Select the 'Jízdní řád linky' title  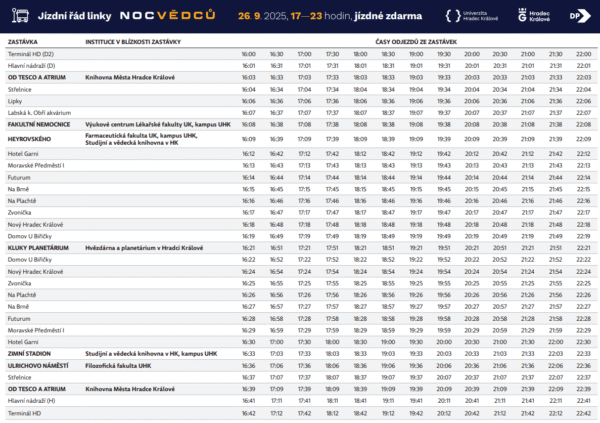click(74, 16)
